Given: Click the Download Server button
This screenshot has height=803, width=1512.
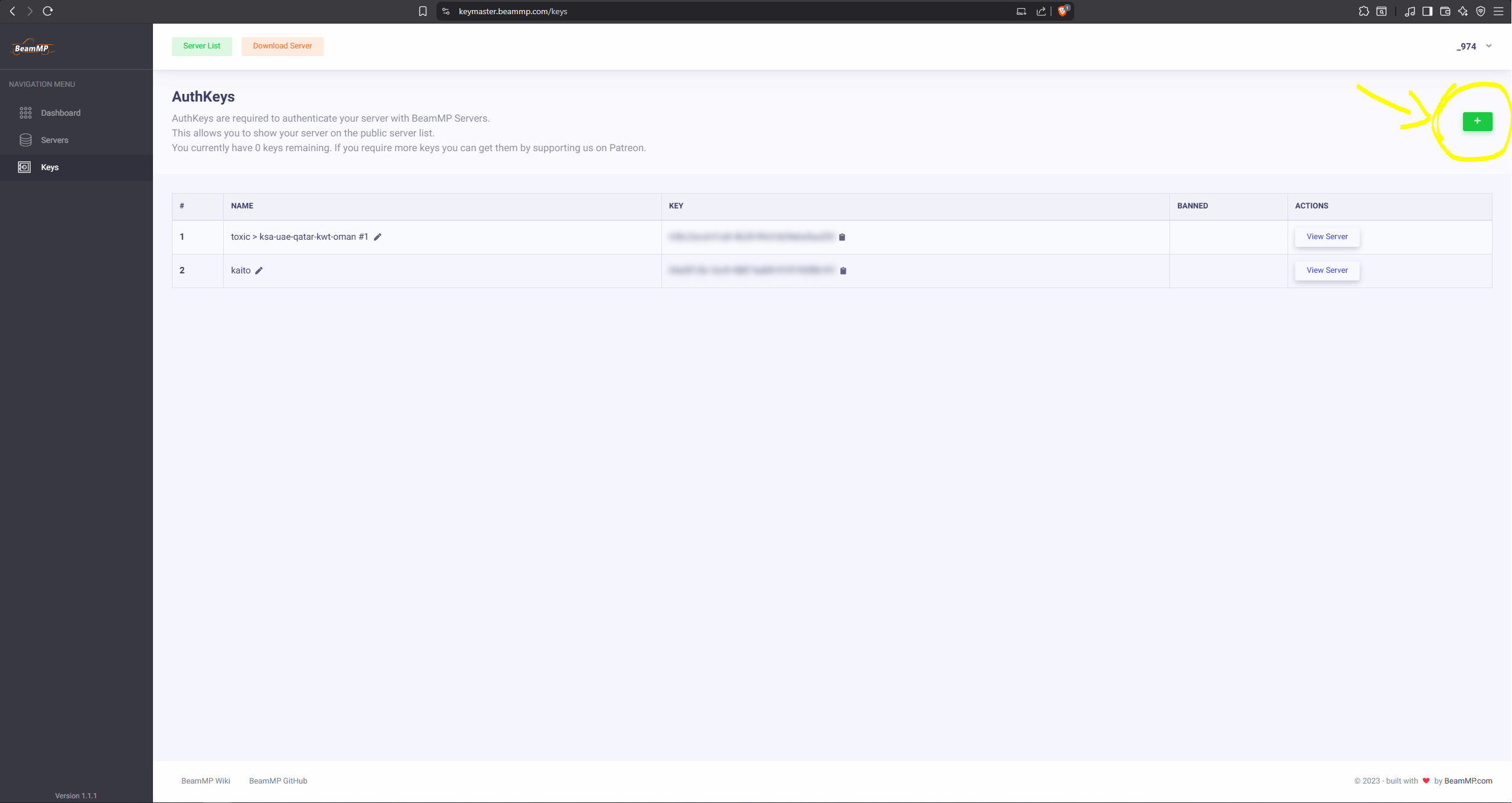Looking at the screenshot, I should pyautogui.click(x=282, y=46).
